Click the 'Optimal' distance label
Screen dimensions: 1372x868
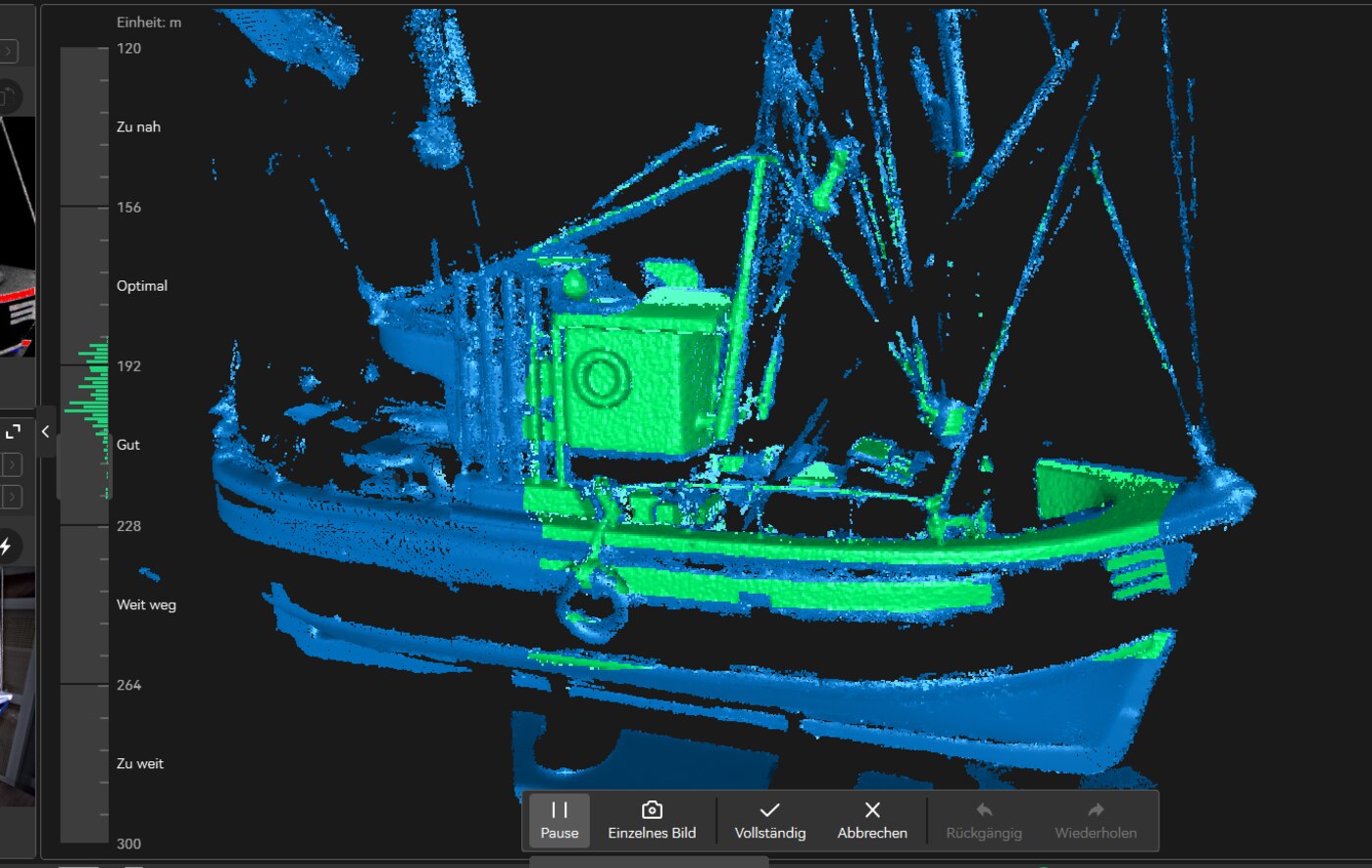142,285
